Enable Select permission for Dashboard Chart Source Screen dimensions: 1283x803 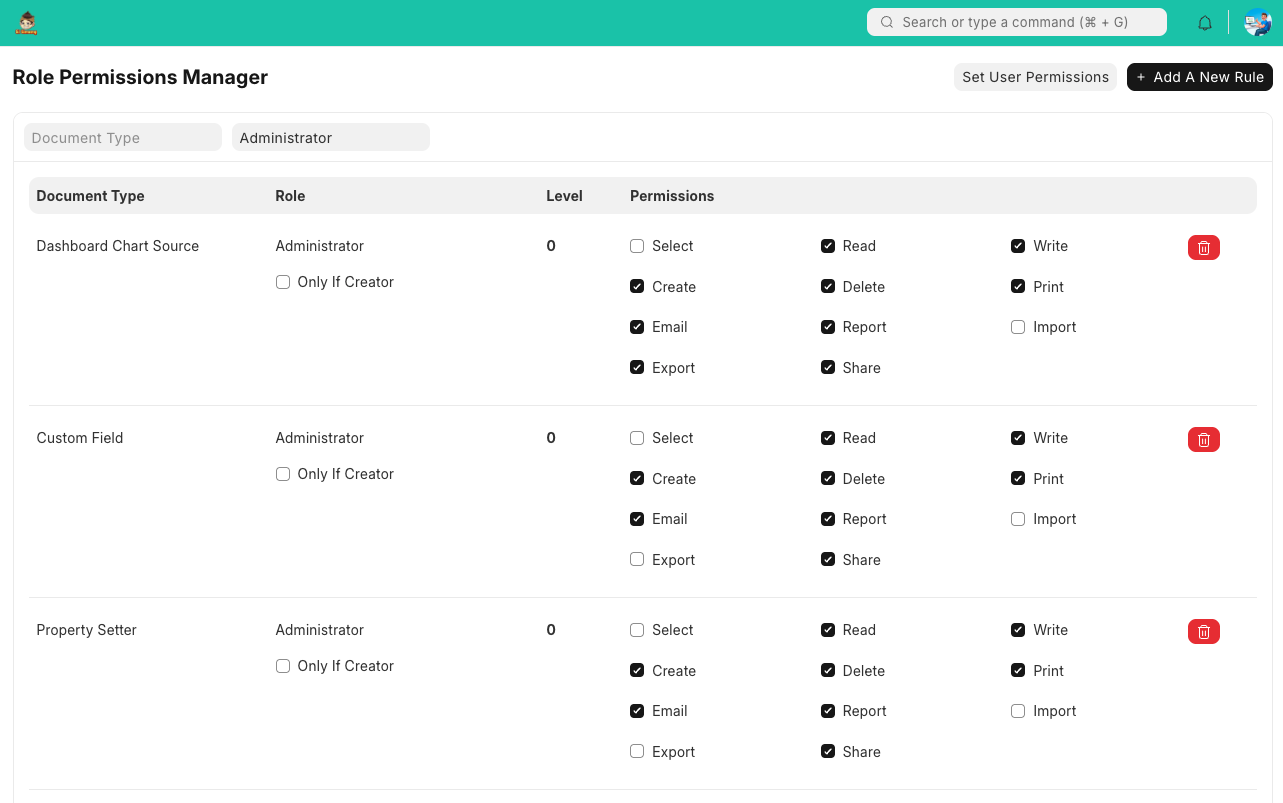point(637,245)
